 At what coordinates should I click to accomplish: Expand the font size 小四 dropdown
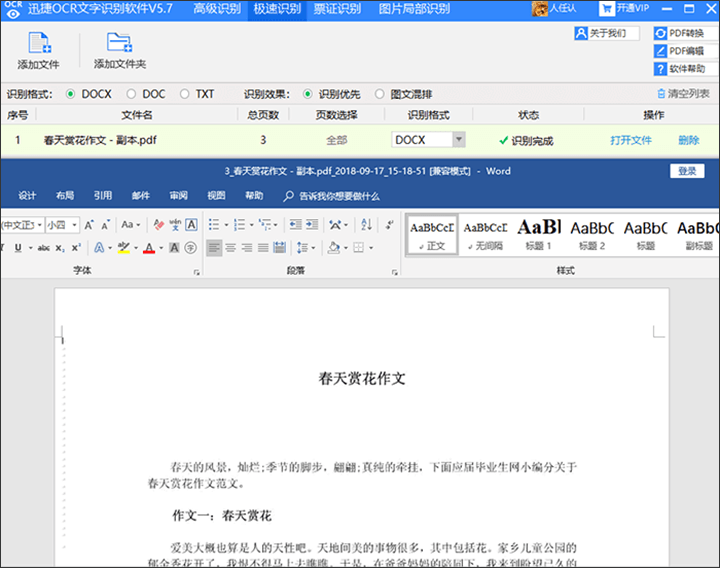(x=75, y=225)
